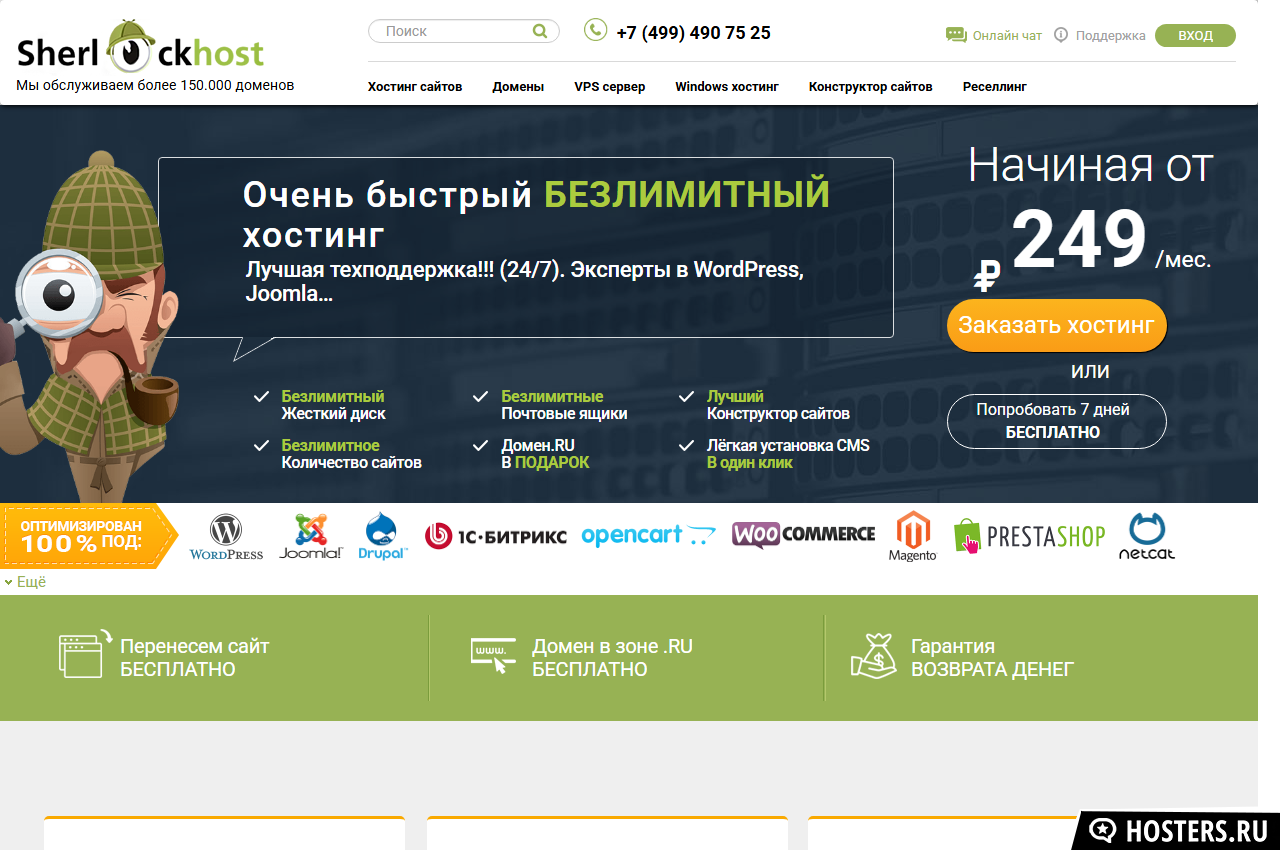Click the support info icon
Screen dimensions: 1280x850
(x=1061, y=35)
